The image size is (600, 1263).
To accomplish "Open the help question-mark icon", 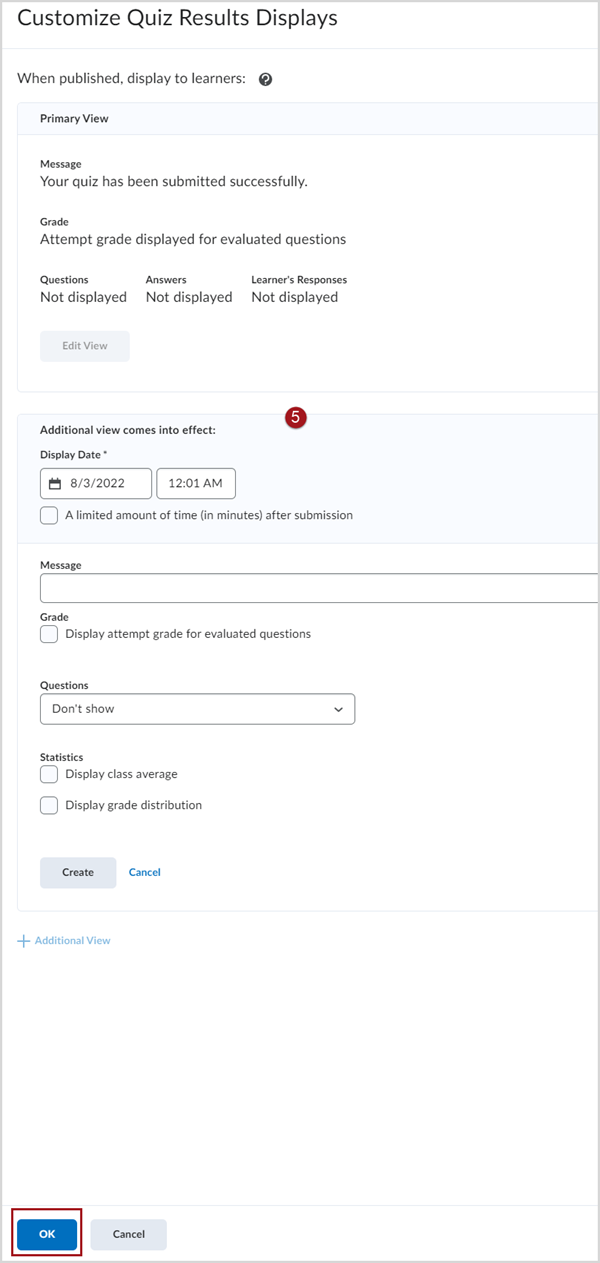I will point(265,79).
